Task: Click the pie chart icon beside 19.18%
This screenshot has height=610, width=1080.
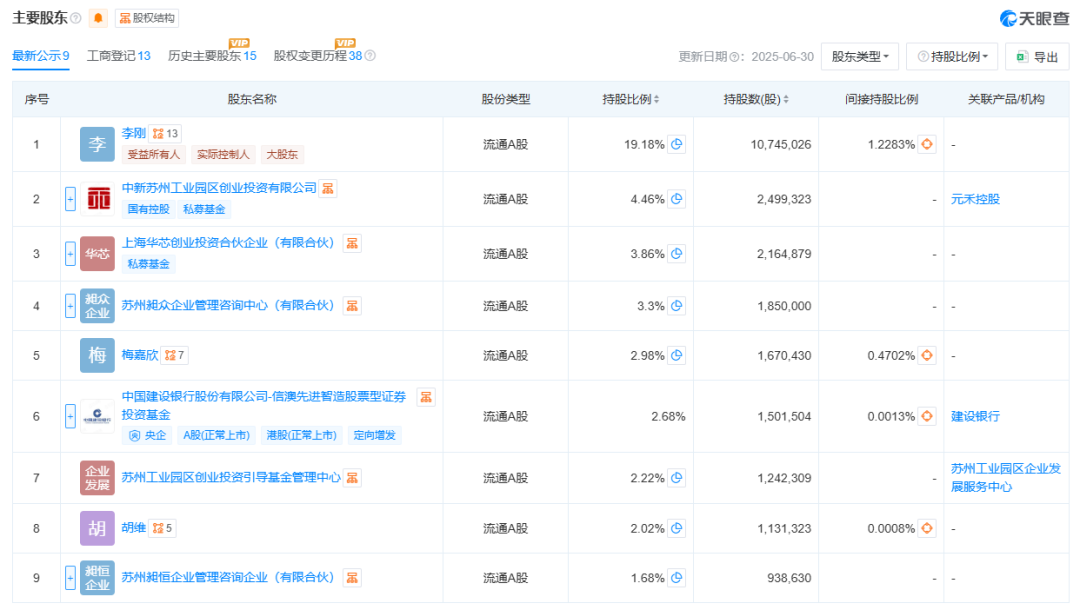Action: click(x=676, y=144)
